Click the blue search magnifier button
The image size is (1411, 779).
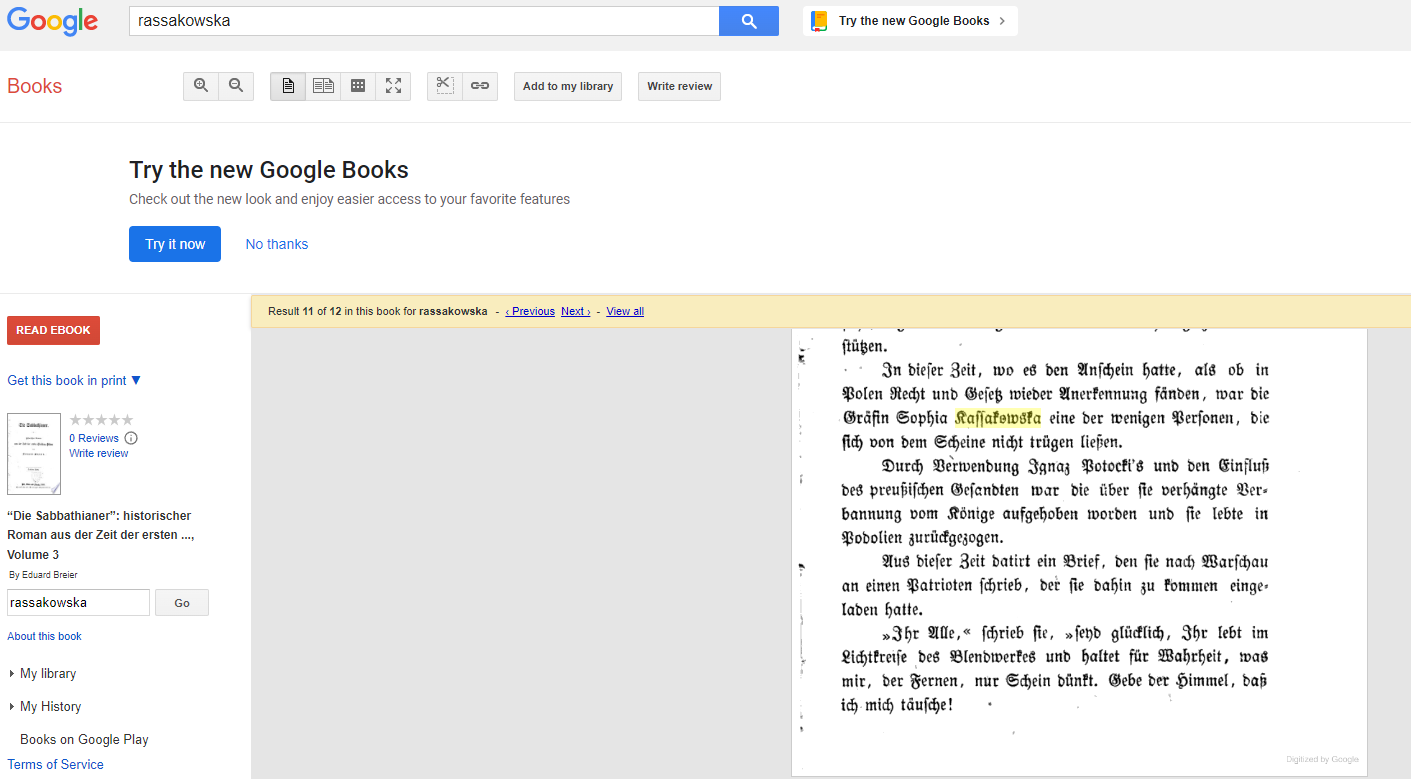click(749, 21)
